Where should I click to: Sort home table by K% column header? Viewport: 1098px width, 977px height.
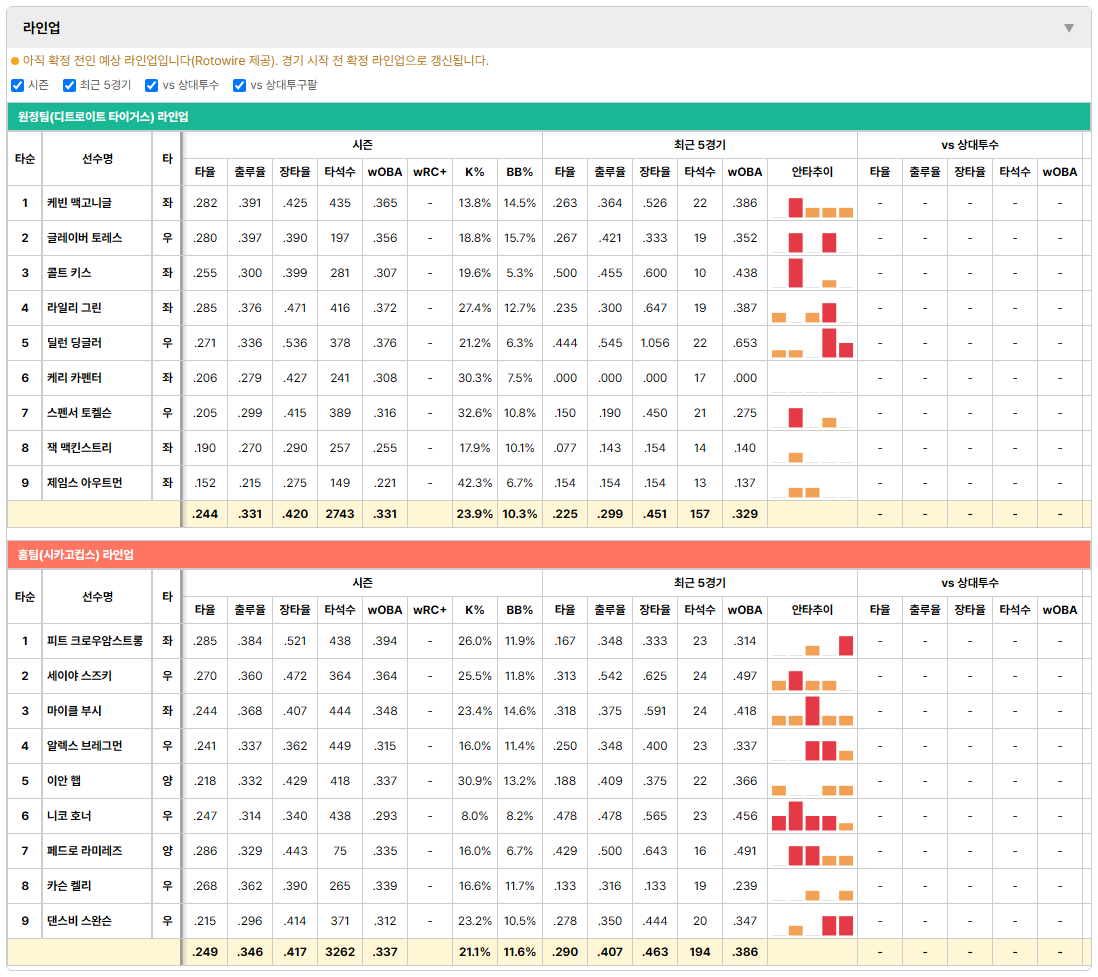[474, 610]
